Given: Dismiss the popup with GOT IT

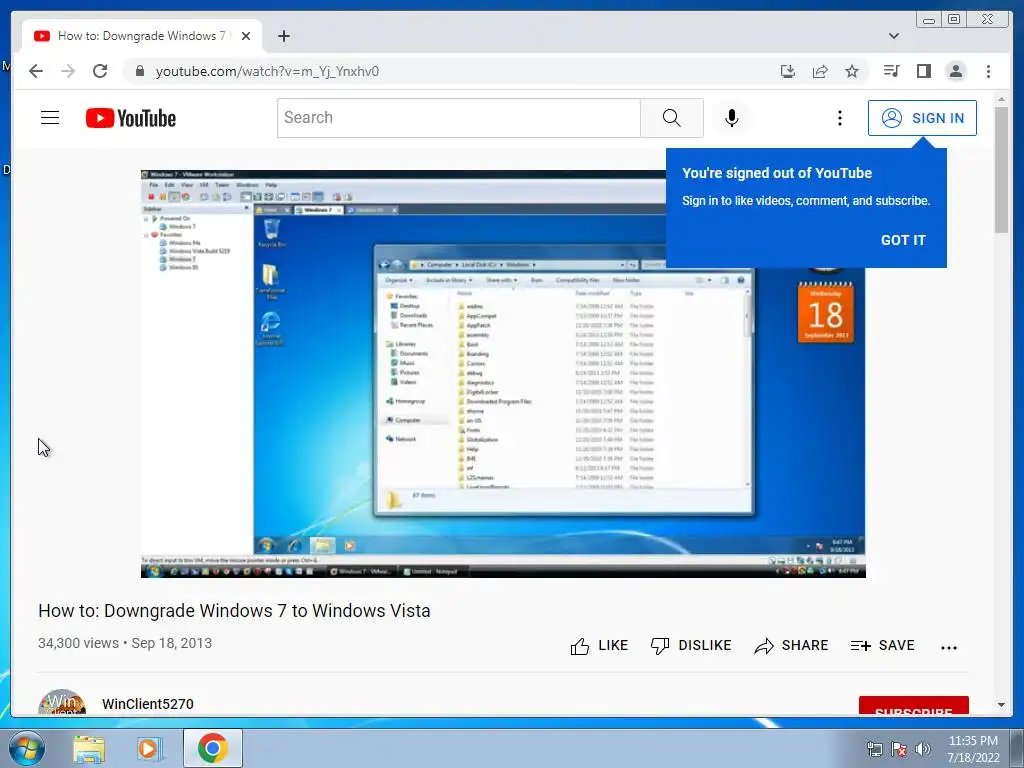Looking at the screenshot, I should tap(903, 240).
